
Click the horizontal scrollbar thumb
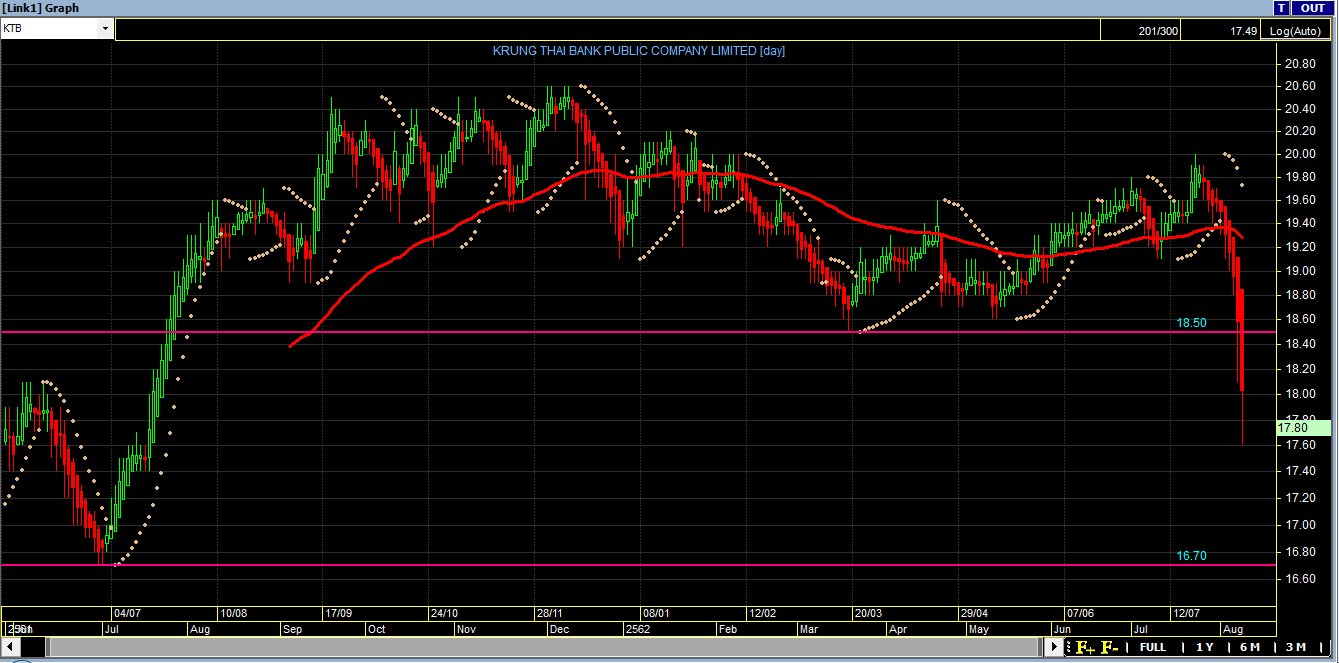click(x=545, y=647)
